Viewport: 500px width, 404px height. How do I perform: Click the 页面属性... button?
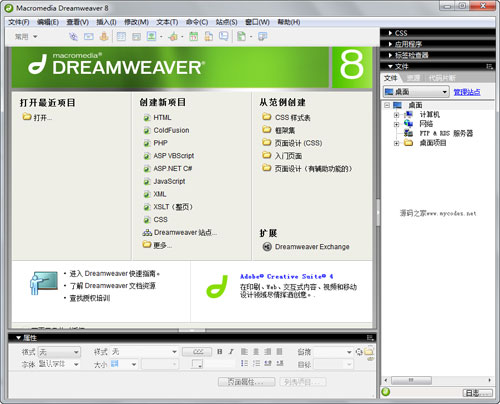point(247,382)
